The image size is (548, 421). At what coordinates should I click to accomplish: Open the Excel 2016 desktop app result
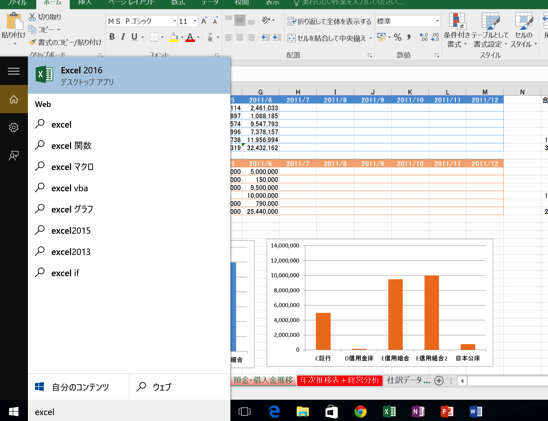[x=129, y=75]
